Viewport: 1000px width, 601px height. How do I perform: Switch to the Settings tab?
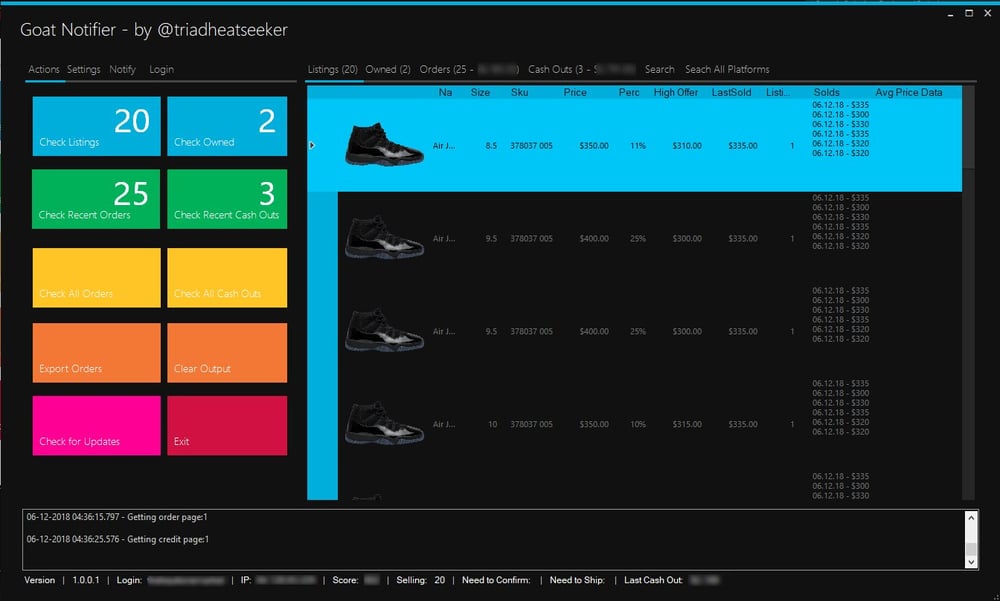(84, 69)
